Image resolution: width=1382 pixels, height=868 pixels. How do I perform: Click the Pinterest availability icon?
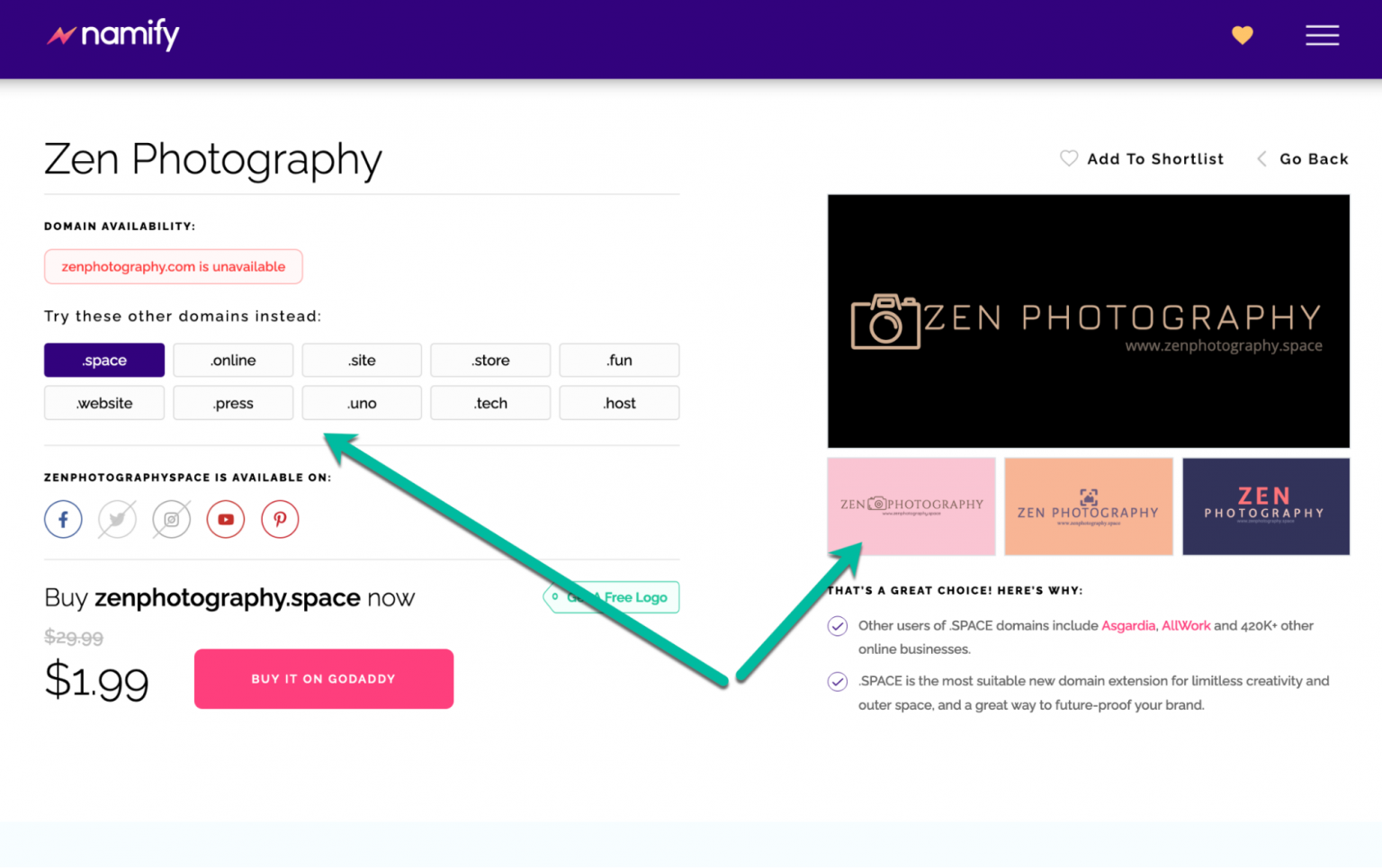[280, 519]
